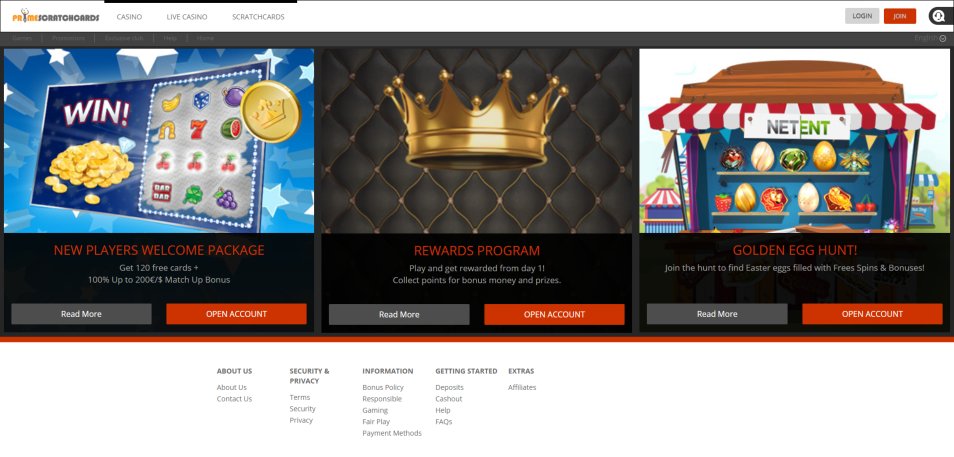Open the Deposits footer link
954x457 pixels.
point(449,388)
